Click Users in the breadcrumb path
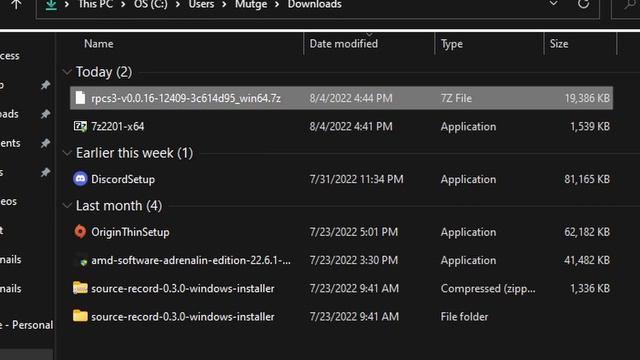640x360 pixels. click(201, 4)
